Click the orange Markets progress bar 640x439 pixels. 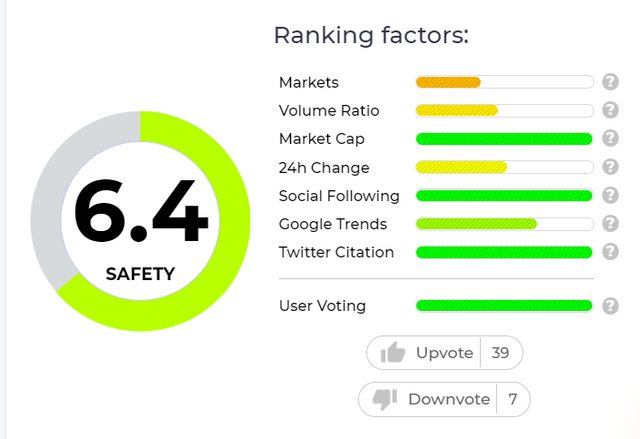(504, 82)
